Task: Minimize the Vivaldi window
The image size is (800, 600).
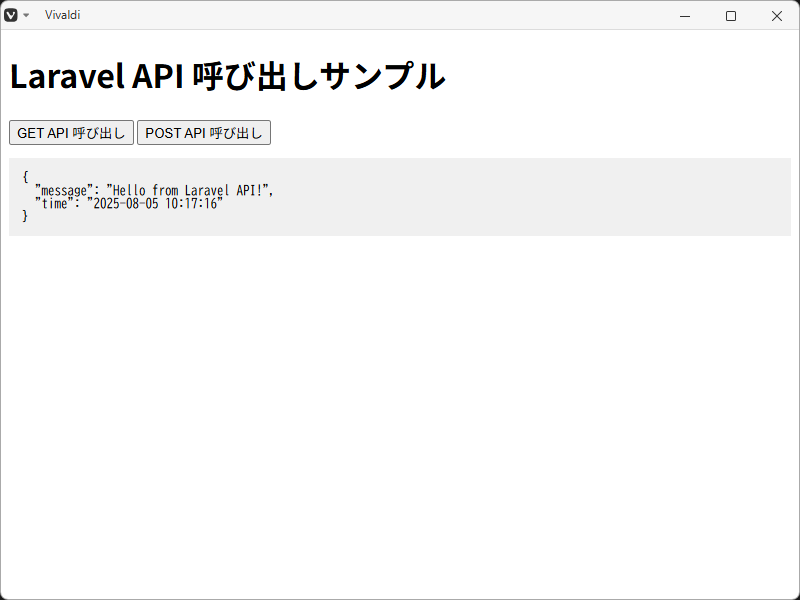Action: (685, 16)
